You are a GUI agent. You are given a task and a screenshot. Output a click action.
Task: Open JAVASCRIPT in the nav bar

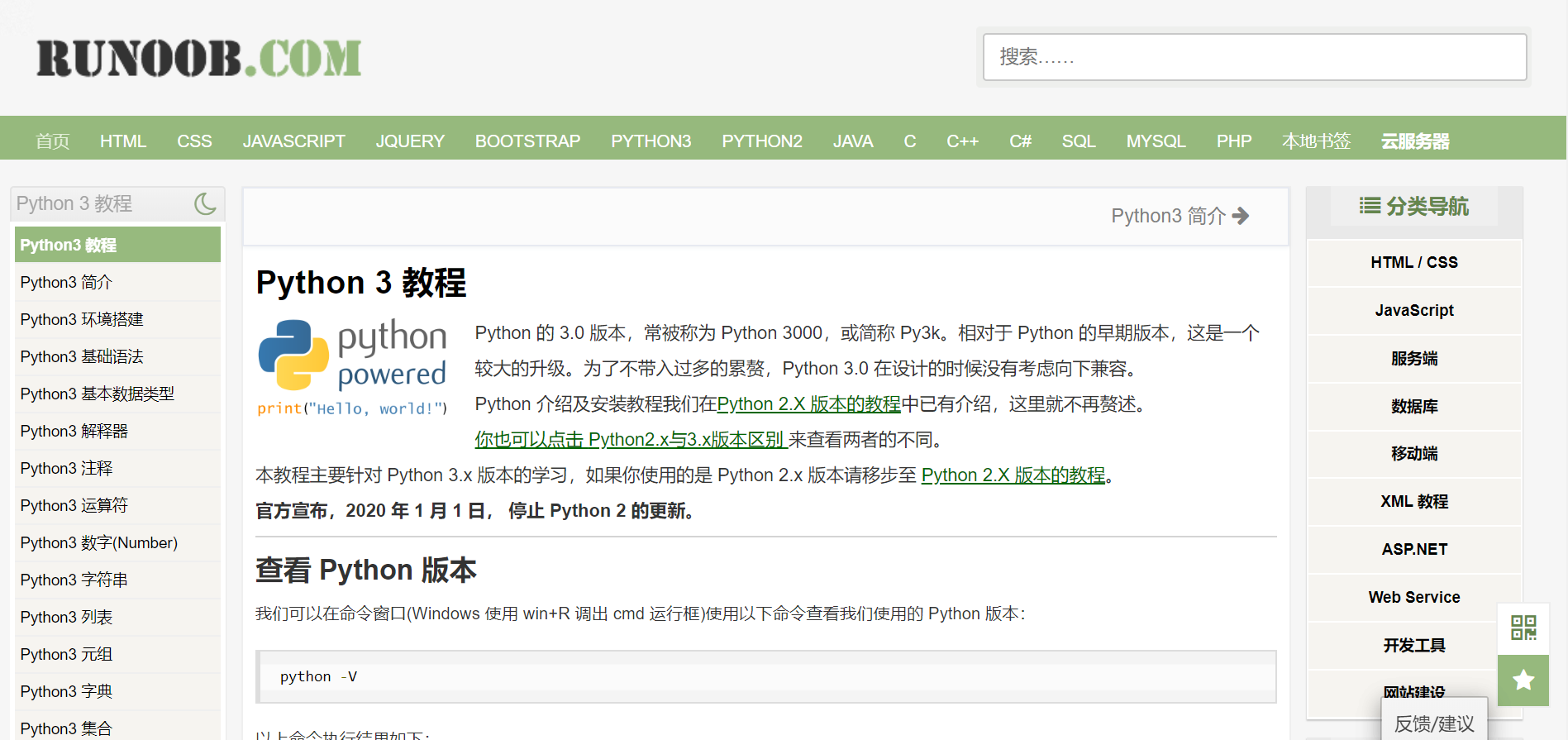coord(294,141)
